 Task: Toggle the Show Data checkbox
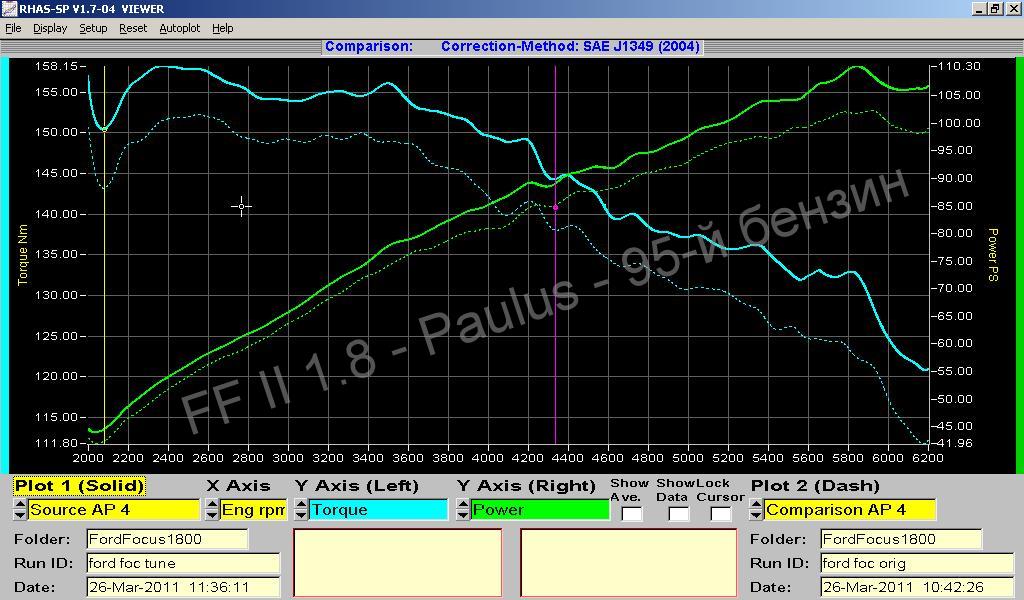(678, 514)
